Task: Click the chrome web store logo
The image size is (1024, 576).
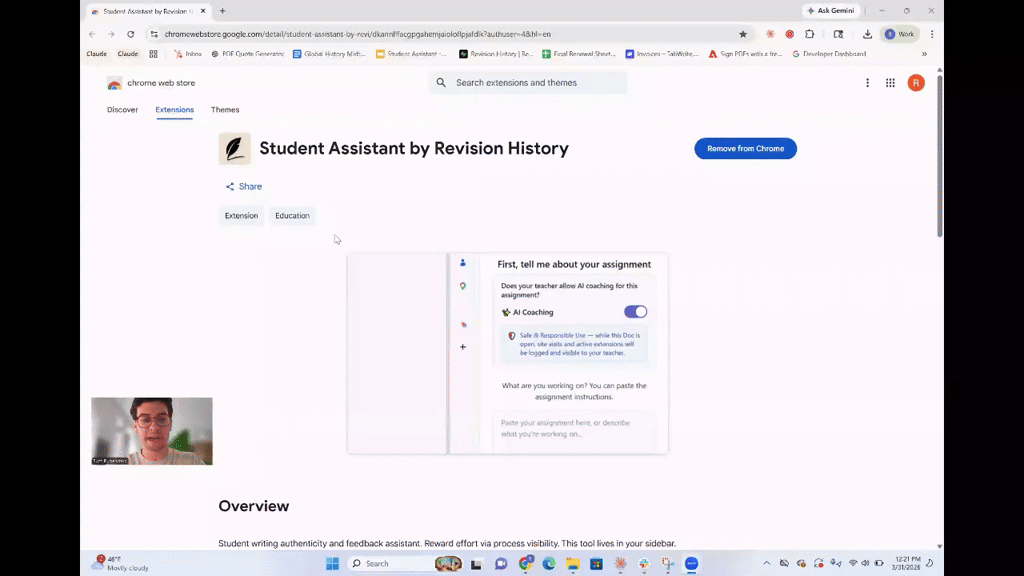Action: click(151, 83)
